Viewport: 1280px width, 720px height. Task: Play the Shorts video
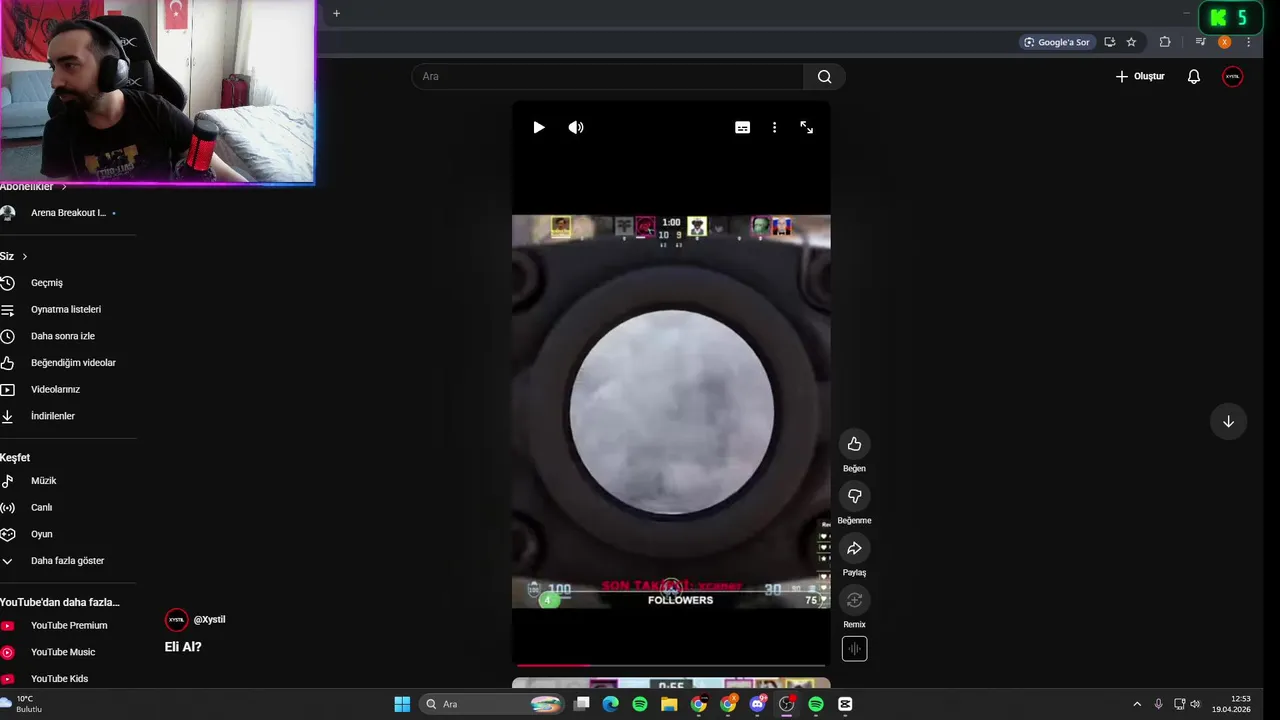pyautogui.click(x=539, y=127)
